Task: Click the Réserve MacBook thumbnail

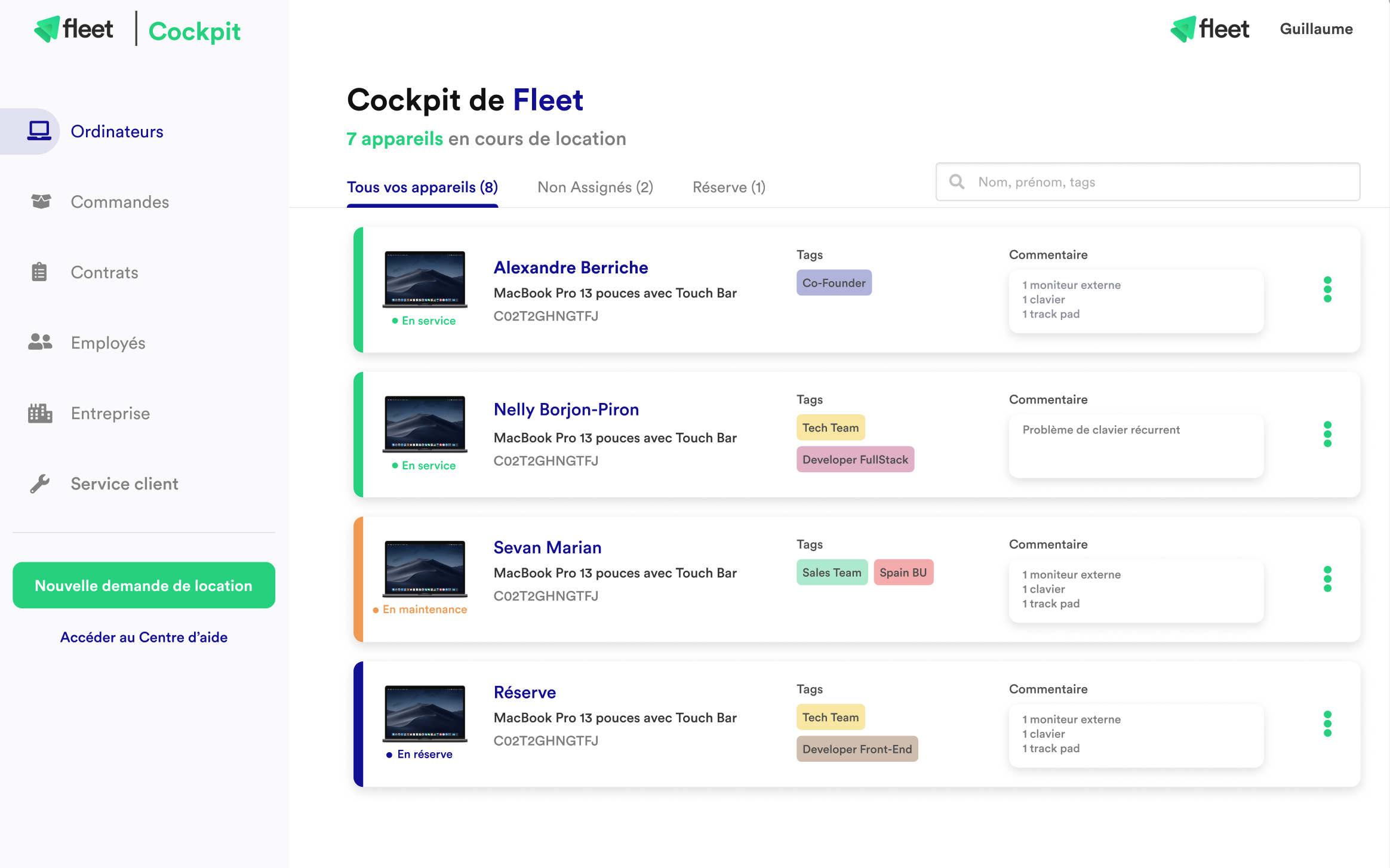Action: (x=425, y=713)
